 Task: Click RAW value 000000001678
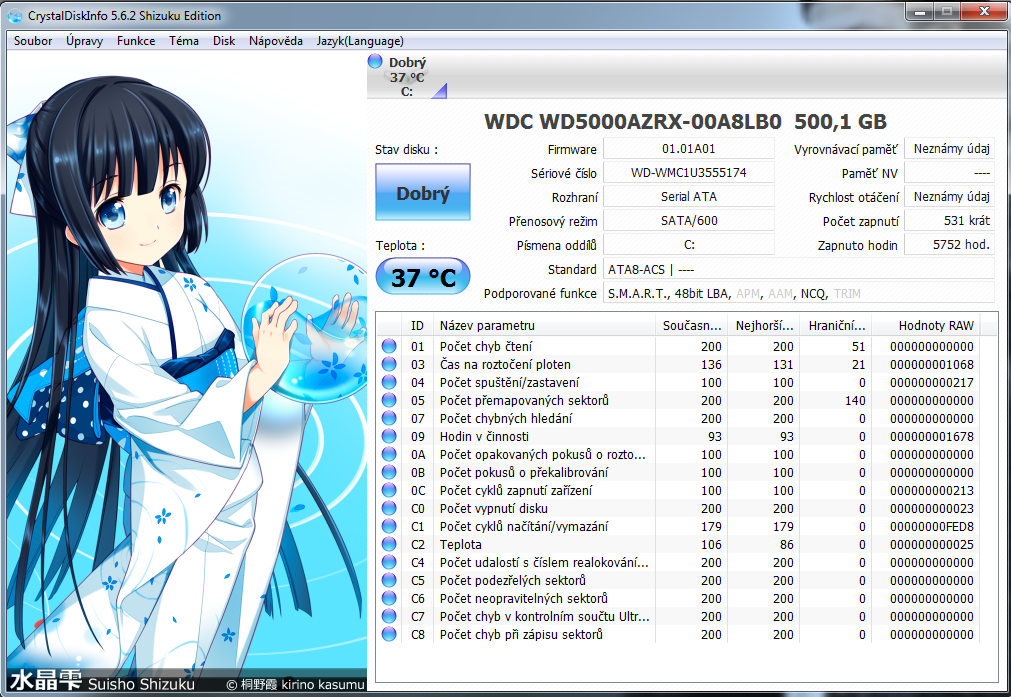[x=932, y=437]
